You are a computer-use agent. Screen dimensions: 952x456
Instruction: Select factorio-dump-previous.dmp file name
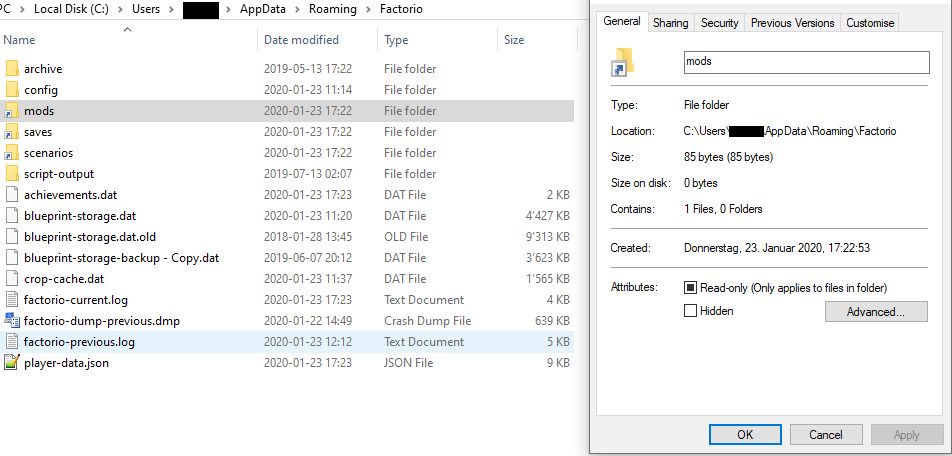(102, 321)
